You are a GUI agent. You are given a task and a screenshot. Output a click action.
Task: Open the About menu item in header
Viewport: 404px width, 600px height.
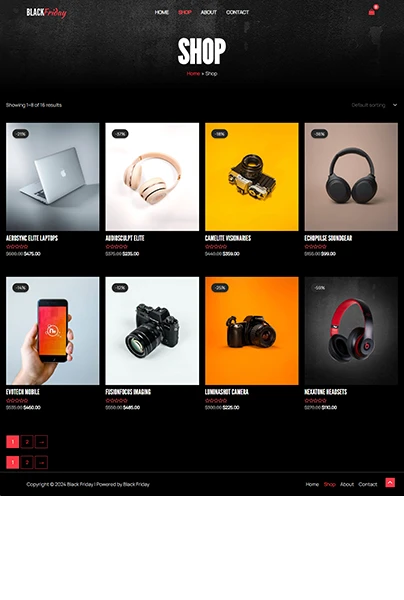(209, 12)
